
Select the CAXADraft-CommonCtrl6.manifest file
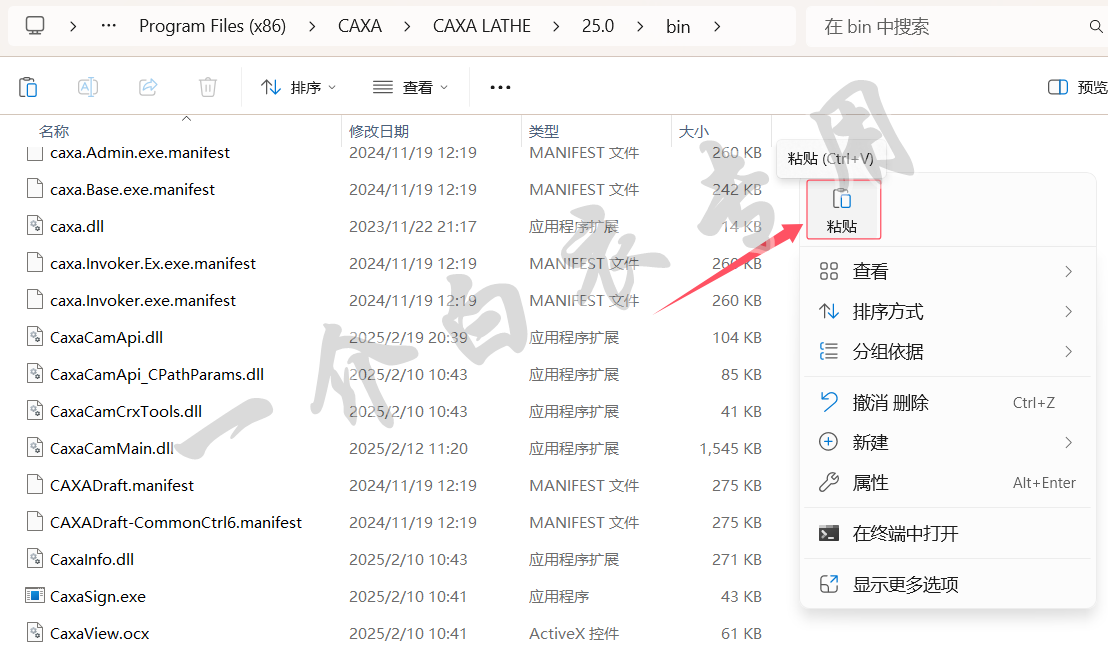point(176,522)
